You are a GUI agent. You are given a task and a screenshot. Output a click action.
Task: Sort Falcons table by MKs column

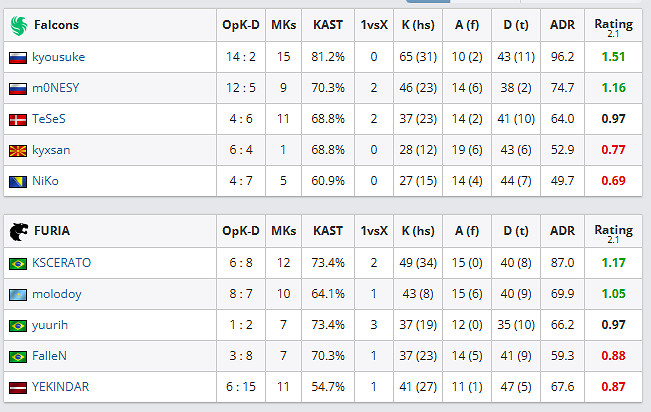[284, 25]
